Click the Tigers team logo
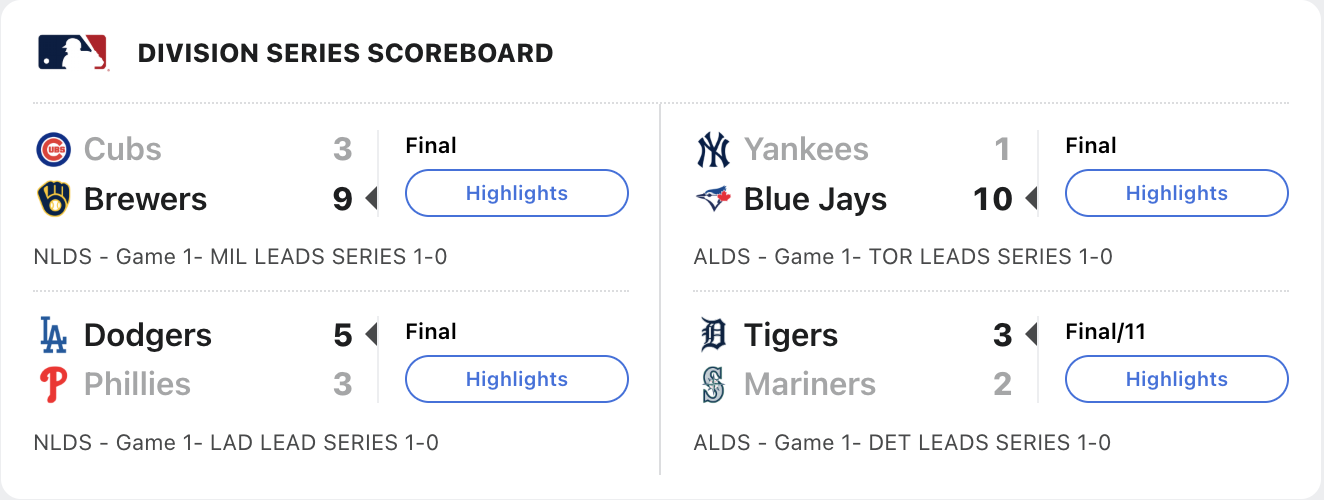This screenshot has width=1324, height=500. tap(713, 335)
